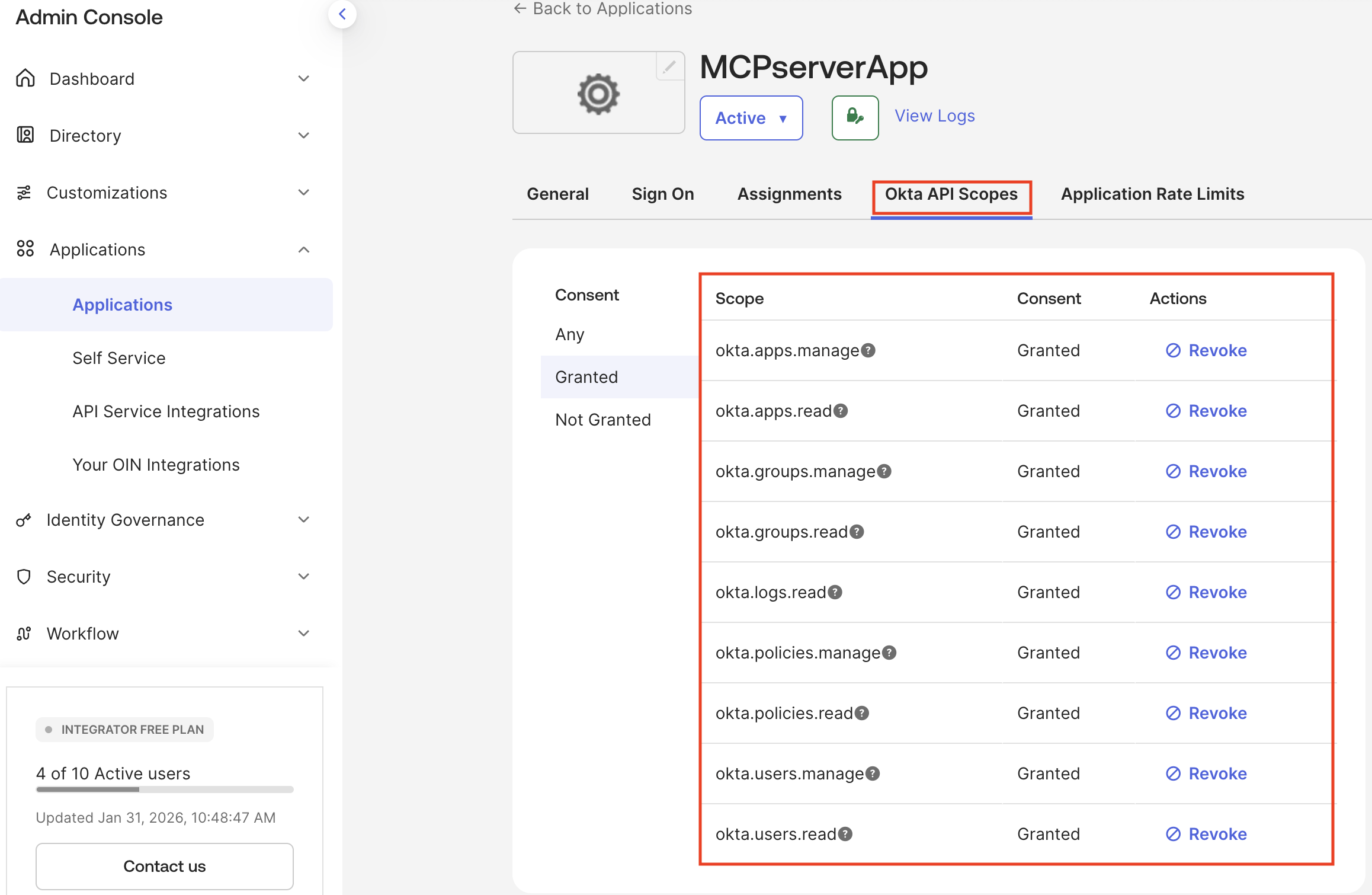1372x895 pixels.
Task: Click the Contact us button
Action: click(x=164, y=866)
